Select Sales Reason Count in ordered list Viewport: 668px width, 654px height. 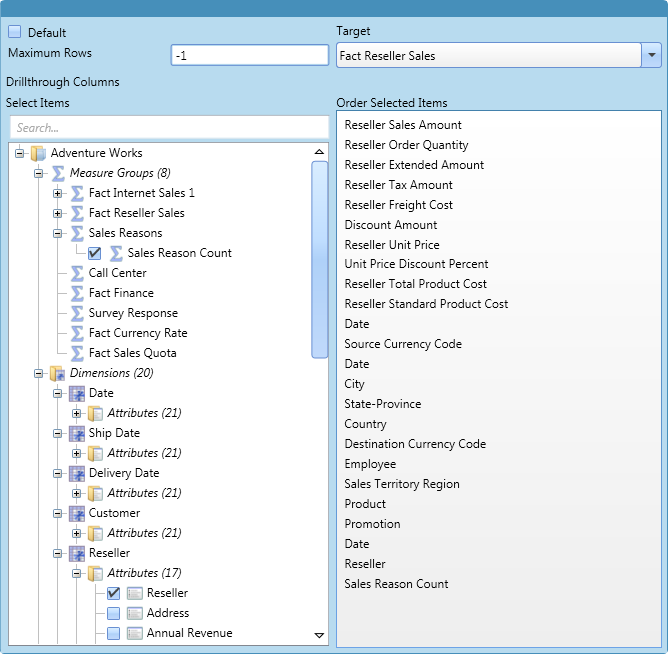(x=396, y=584)
